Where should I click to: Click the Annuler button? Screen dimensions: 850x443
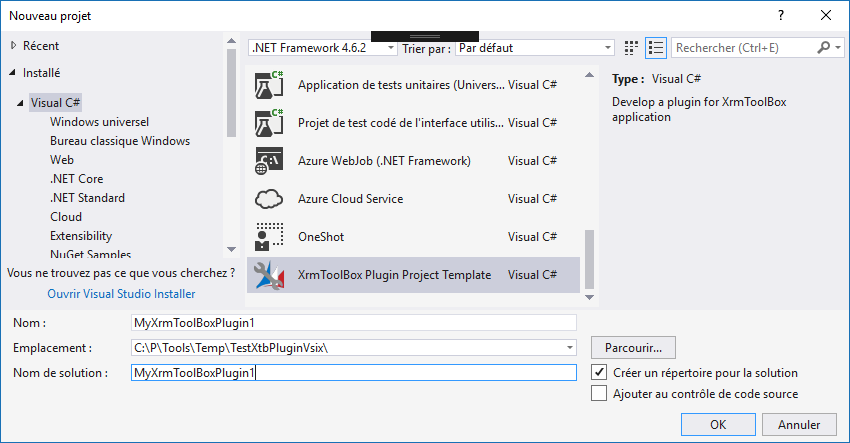tap(799, 425)
